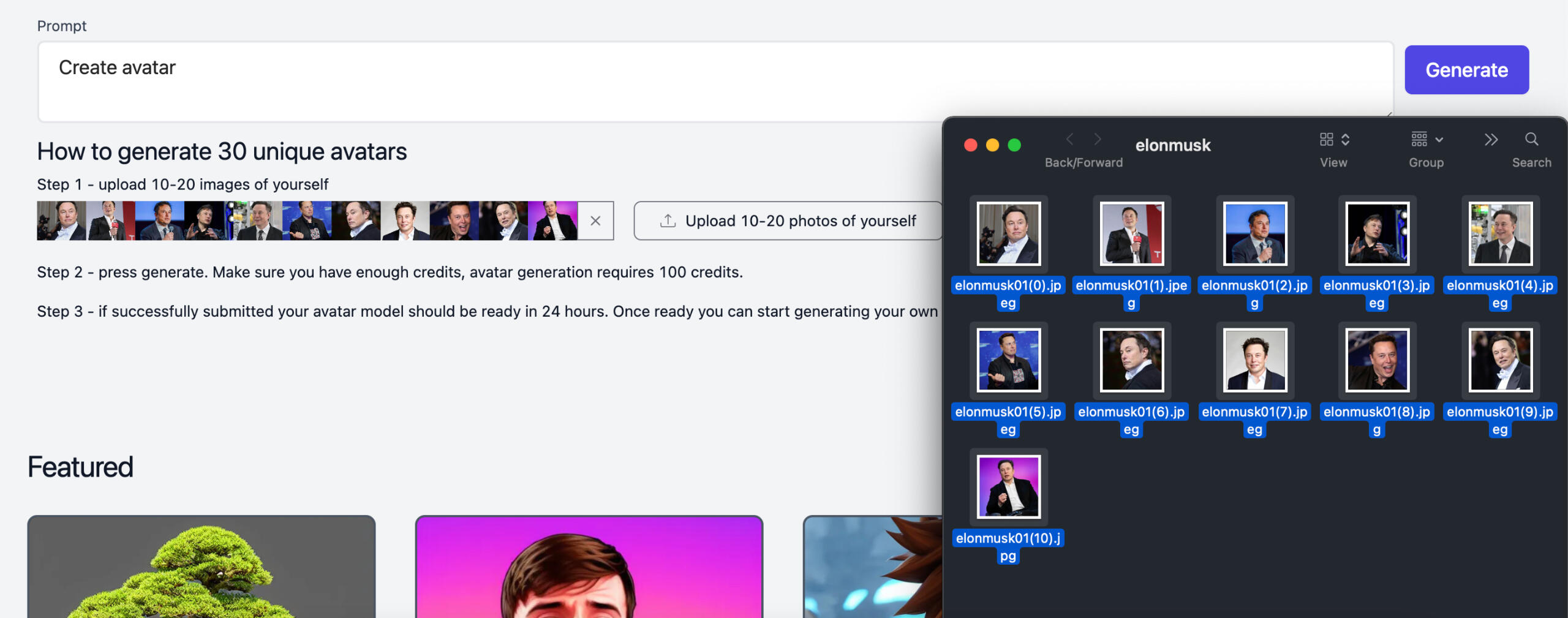1568x618 pixels.
Task: Click the icon grid View button in Finder
Action: [x=1327, y=140]
